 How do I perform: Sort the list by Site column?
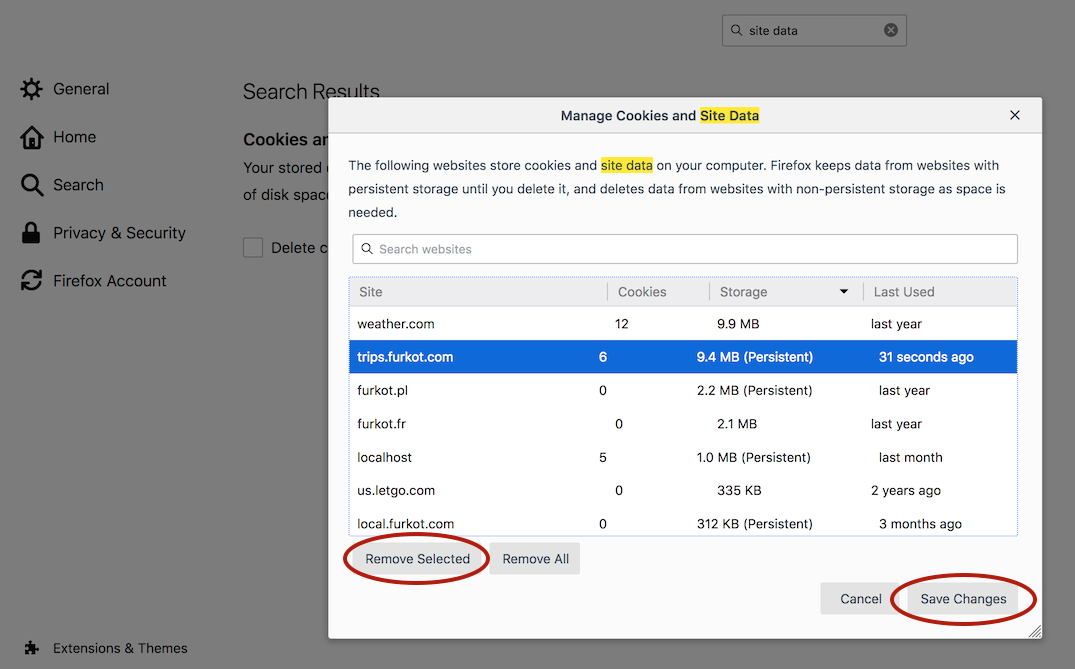pyautogui.click(x=478, y=292)
